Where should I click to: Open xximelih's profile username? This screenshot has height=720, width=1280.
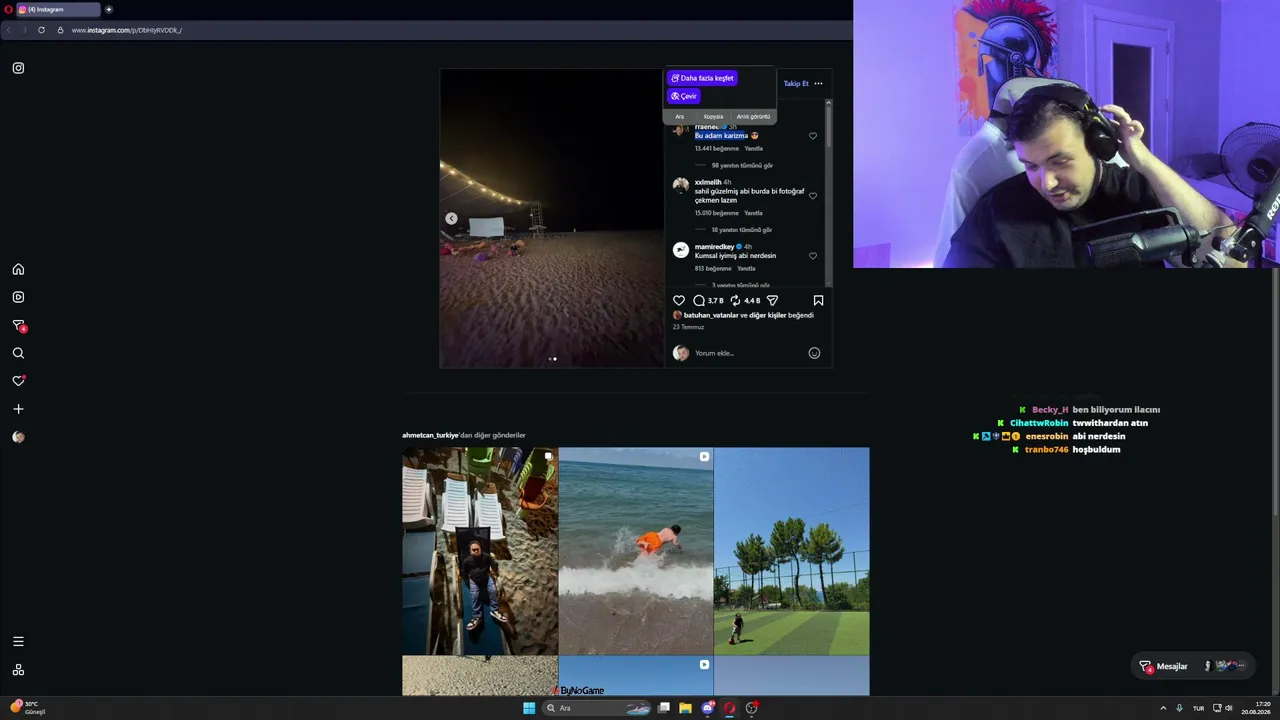[x=708, y=182]
